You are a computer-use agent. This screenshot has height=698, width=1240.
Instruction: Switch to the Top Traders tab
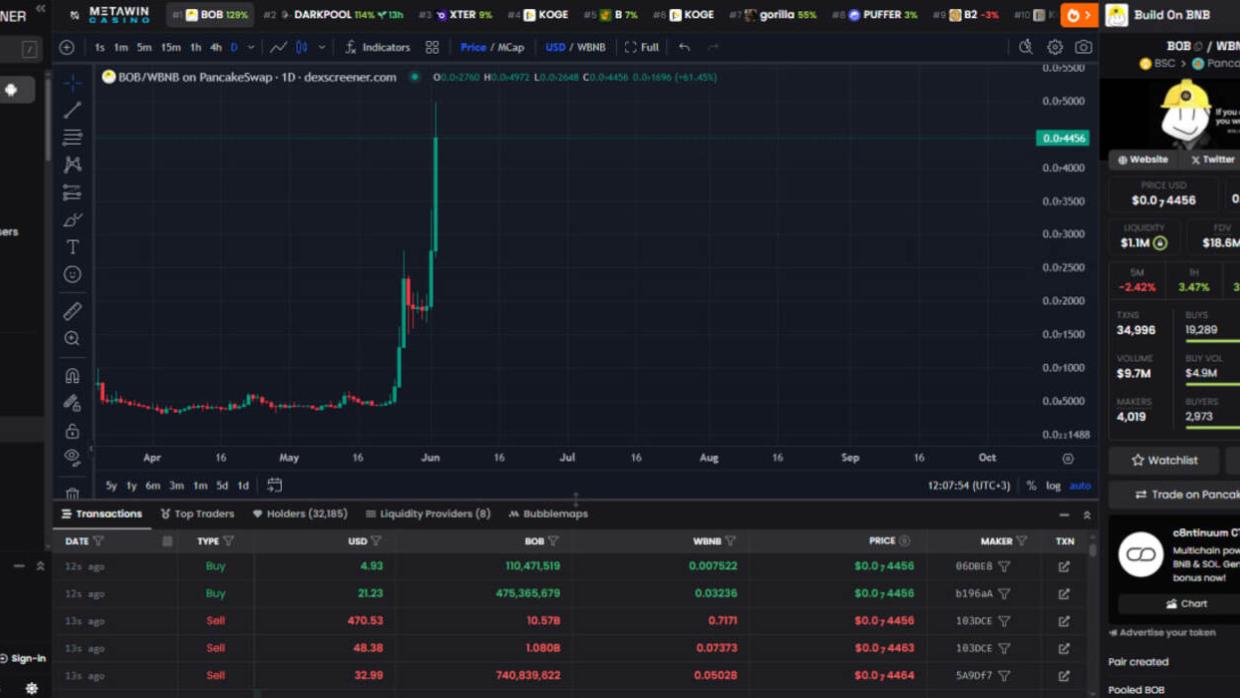[197, 514]
